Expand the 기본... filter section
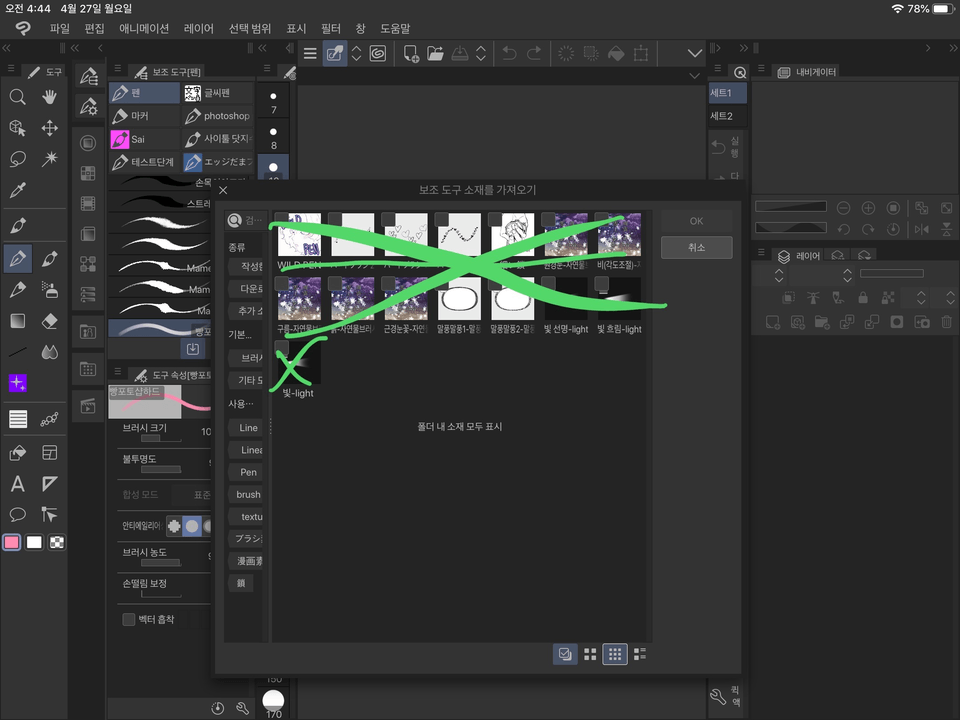 point(239,334)
